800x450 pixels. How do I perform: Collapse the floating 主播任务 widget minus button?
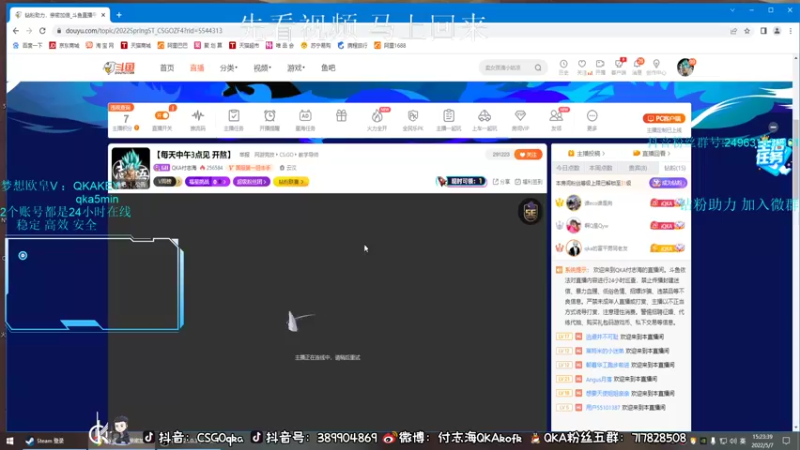(773, 127)
